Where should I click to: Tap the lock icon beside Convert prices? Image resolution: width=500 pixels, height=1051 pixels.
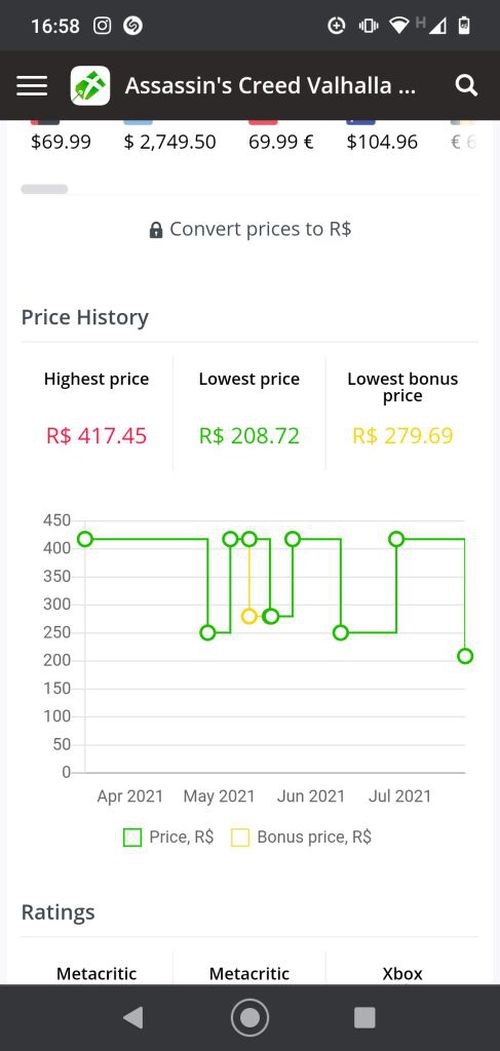(155, 231)
